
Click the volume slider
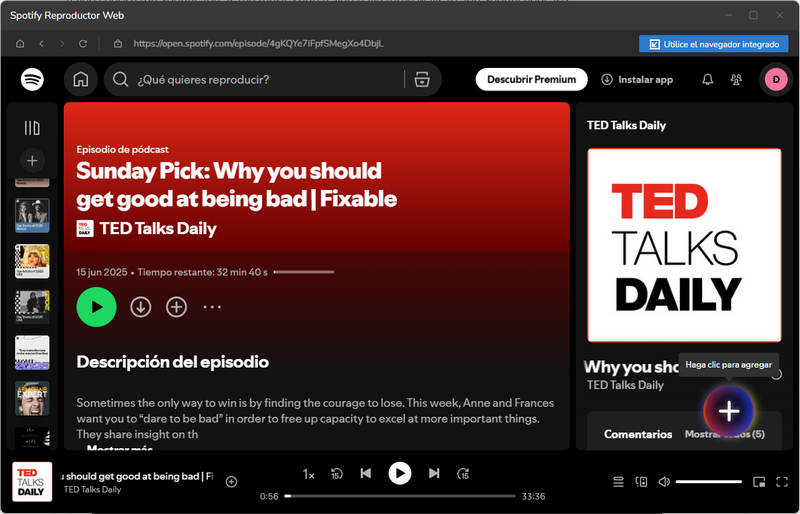[x=709, y=482]
